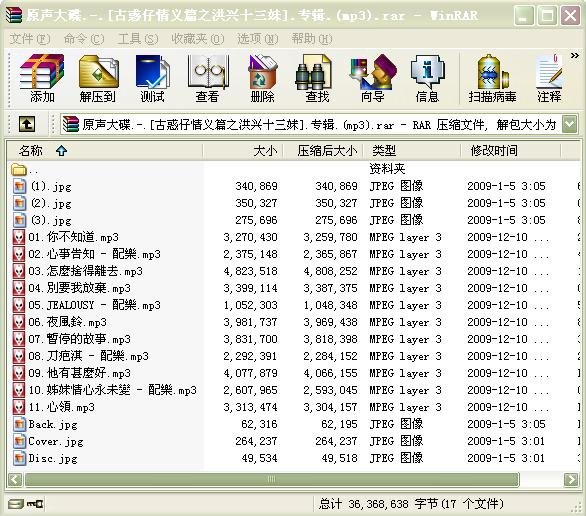Click the 删除 (Delete) toolbar icon

coord(263,78)
